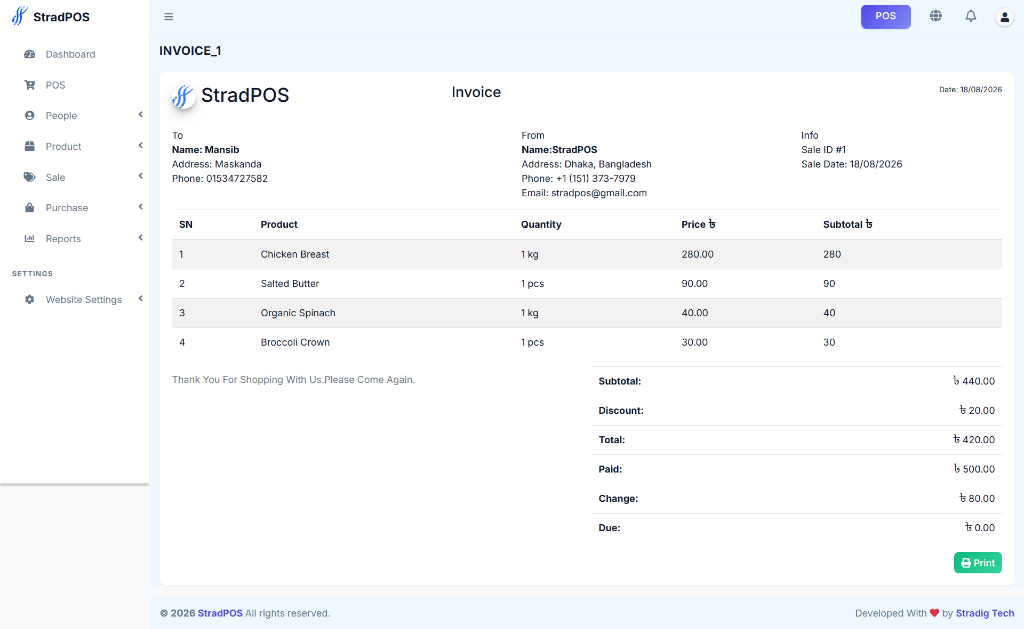Click the INVOICE_1 page title
This screenshot has height=629, width=1024.
[x=190, y=51]
